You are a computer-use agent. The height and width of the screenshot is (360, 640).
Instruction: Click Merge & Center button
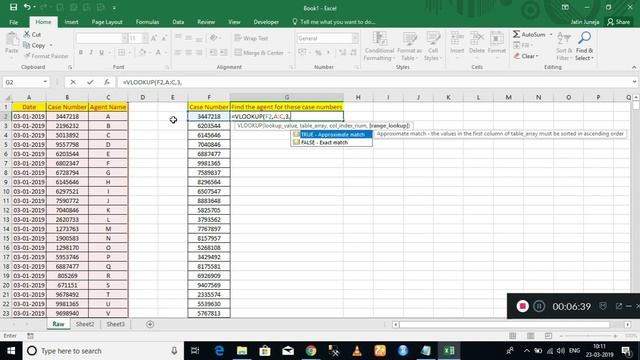(x=259, y=53)
